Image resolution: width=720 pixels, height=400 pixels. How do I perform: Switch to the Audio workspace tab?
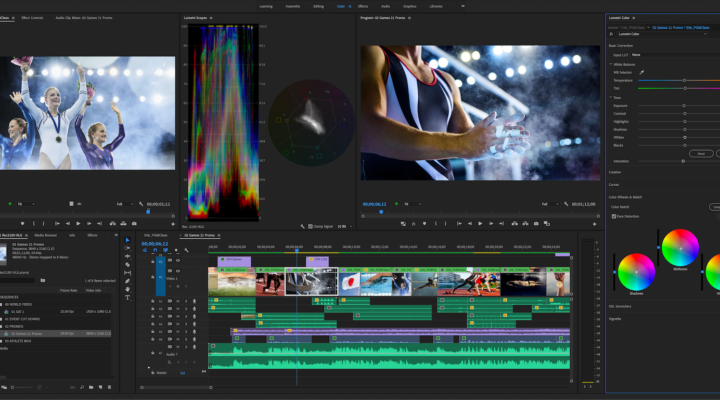(x=385, y=6)
